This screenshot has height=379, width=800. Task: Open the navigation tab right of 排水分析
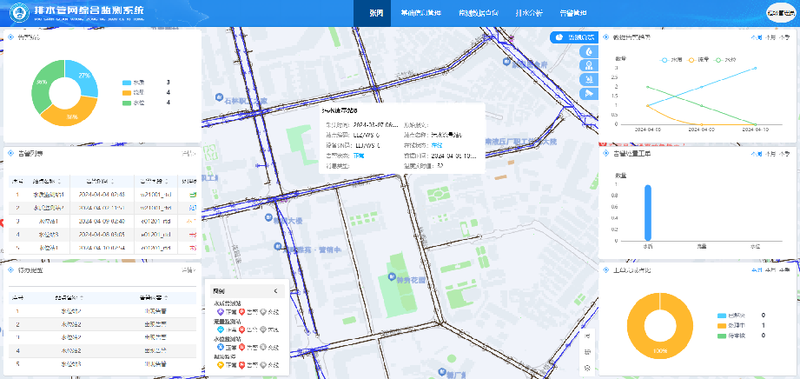[x=573, y=13]
